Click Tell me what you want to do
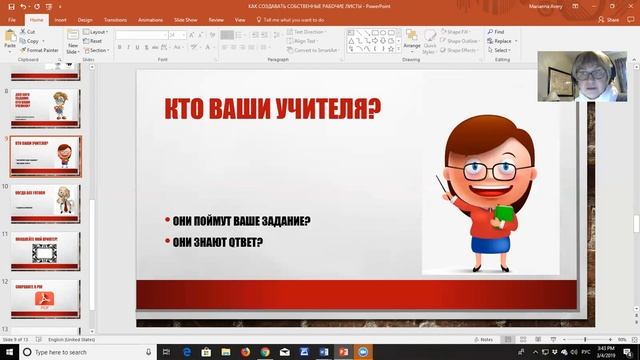640x360 pixels. click(x=290, y=20)
